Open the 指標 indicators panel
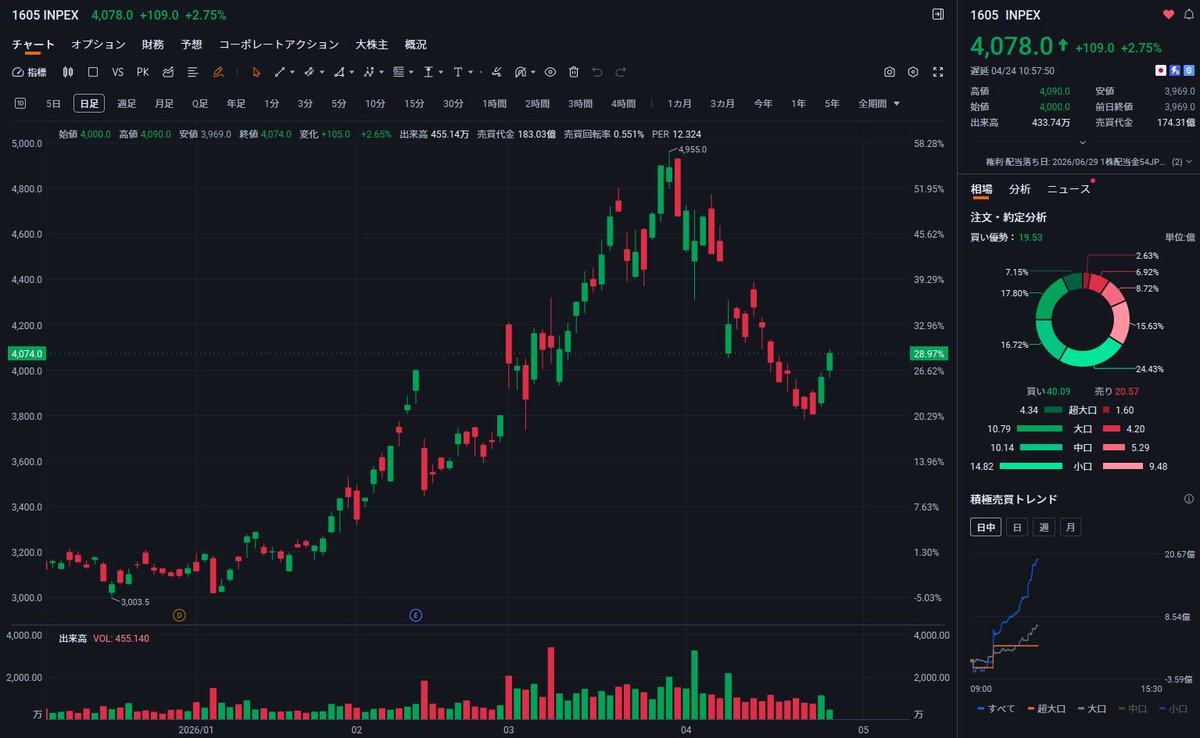1200x738 pixels. coord(29,72)
